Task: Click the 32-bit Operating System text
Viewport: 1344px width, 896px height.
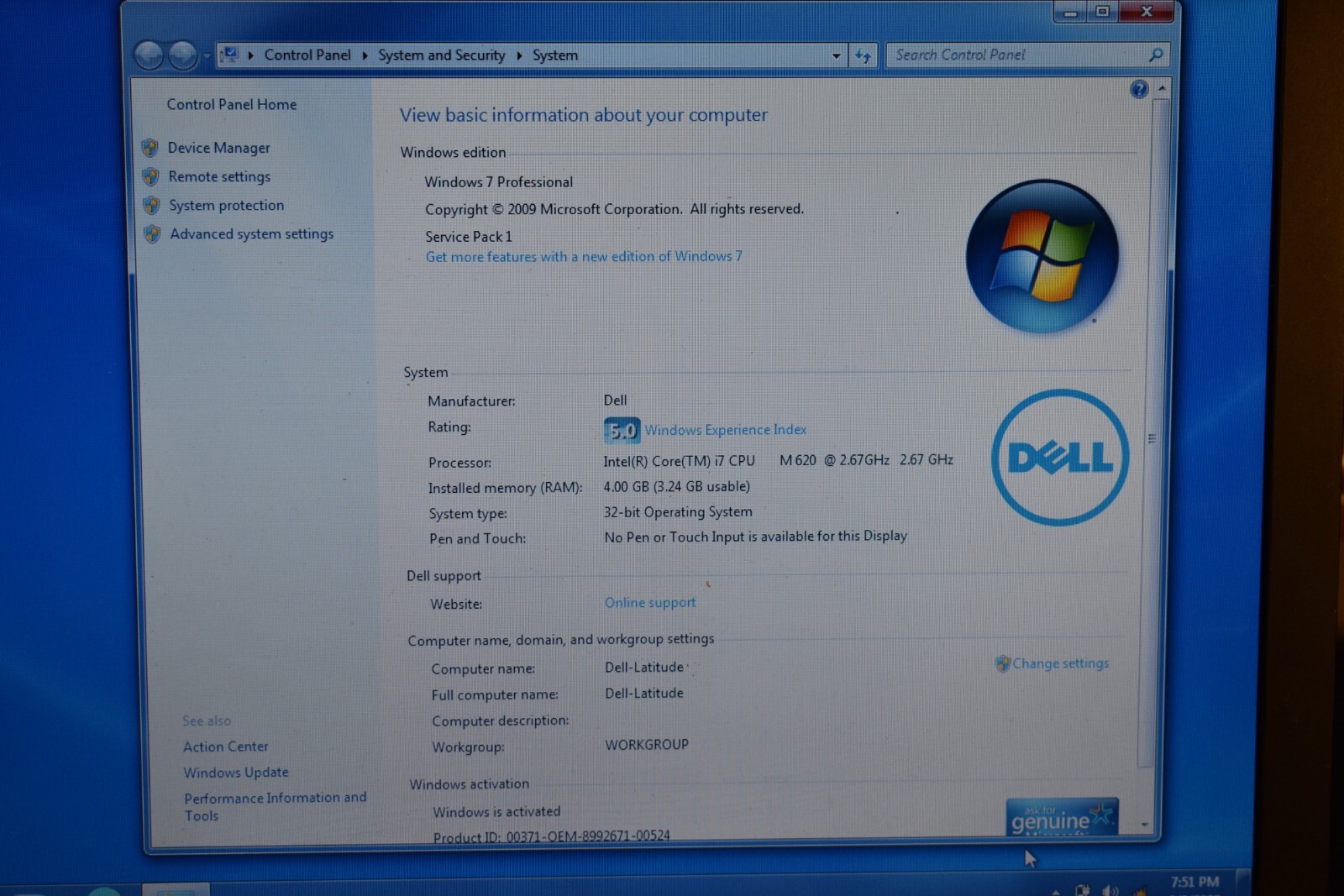Action: click(678, 511)
